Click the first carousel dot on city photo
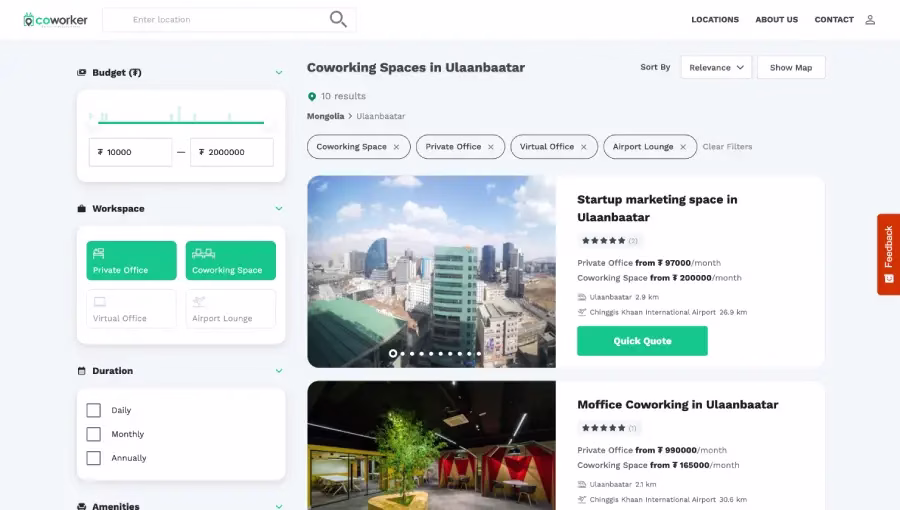 [393, 353]
